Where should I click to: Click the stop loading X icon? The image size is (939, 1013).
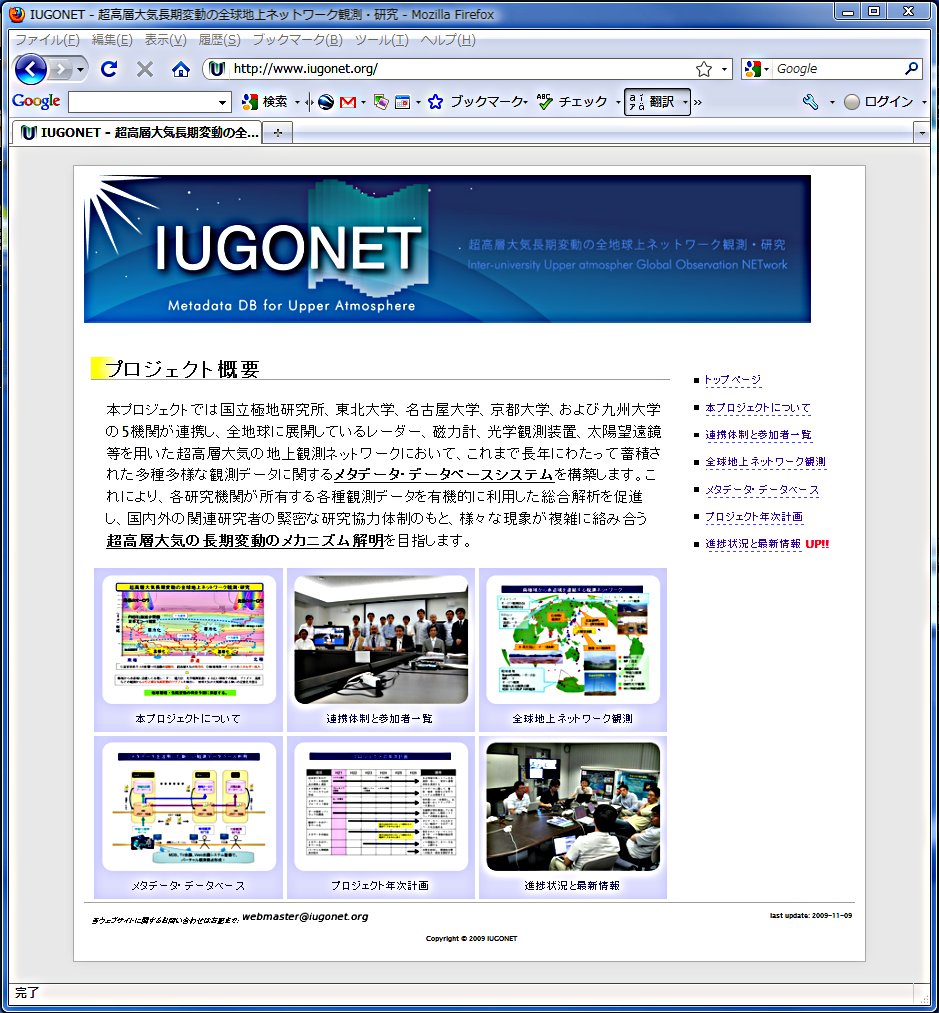(145, 68)
